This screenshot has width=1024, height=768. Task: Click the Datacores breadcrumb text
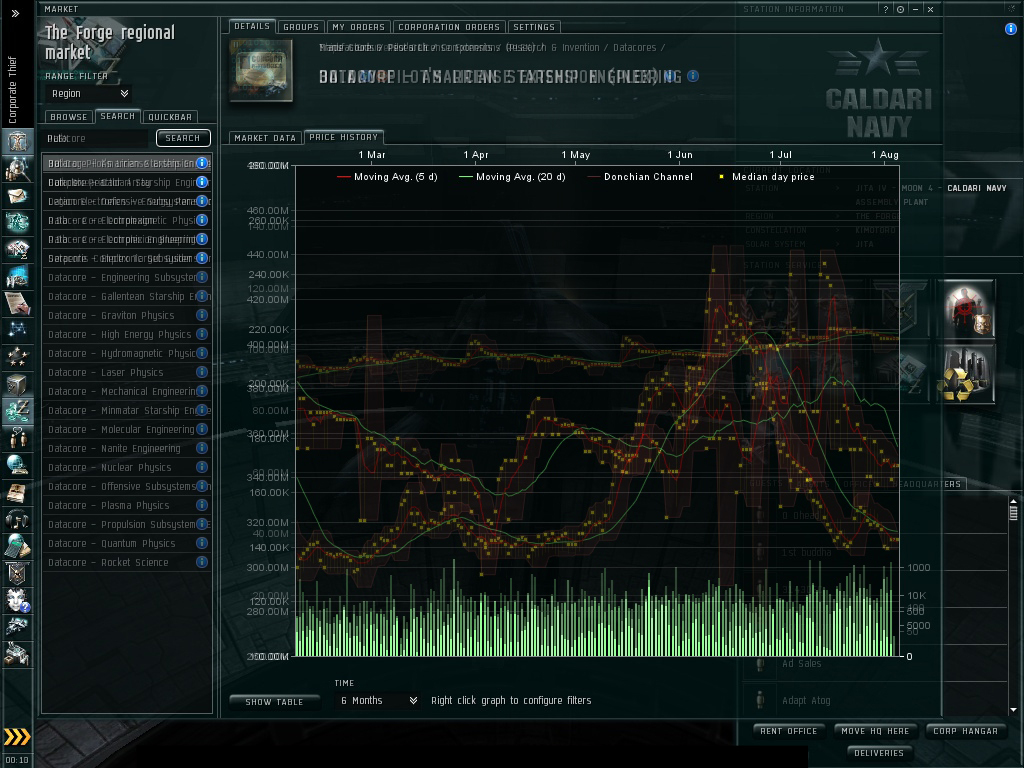pyautogui.click(x=634, y=48)
